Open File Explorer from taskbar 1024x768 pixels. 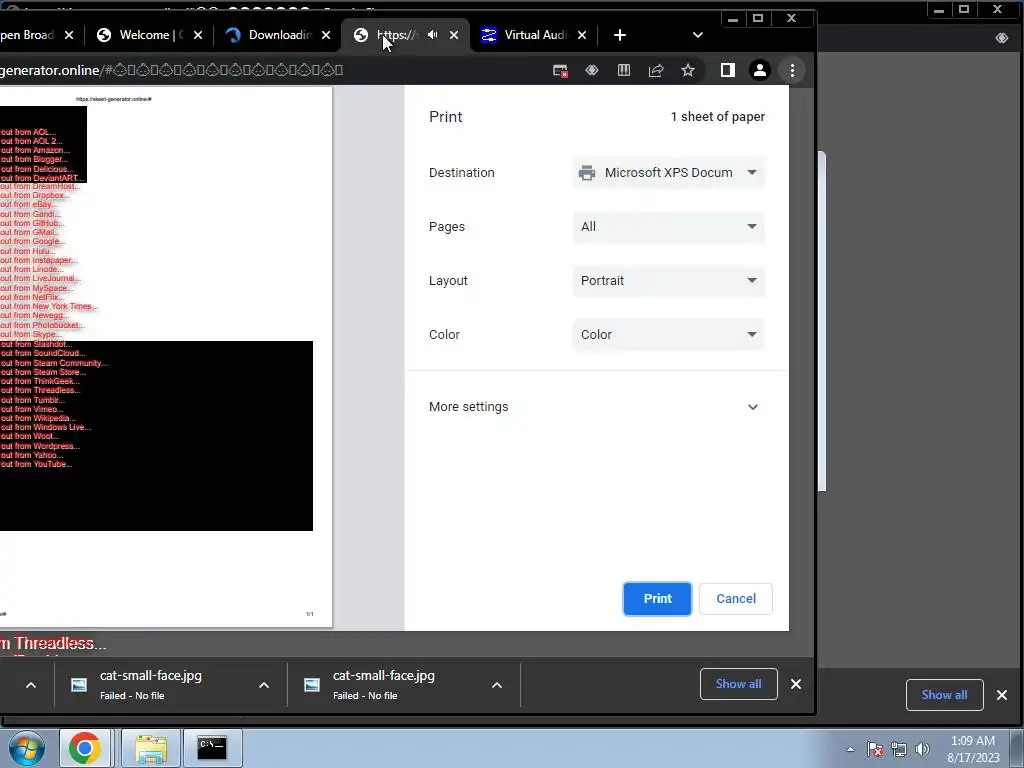tap(151, 748)
